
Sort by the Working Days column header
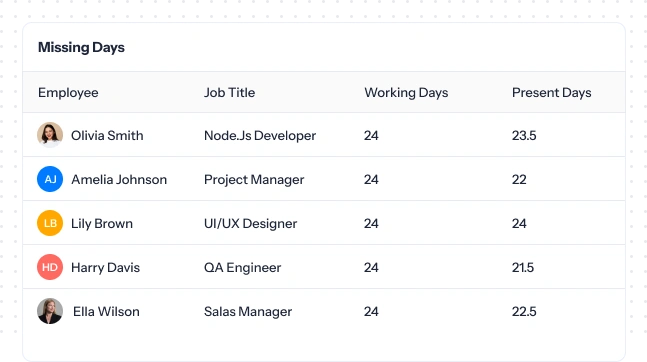(x=406, y=93)
